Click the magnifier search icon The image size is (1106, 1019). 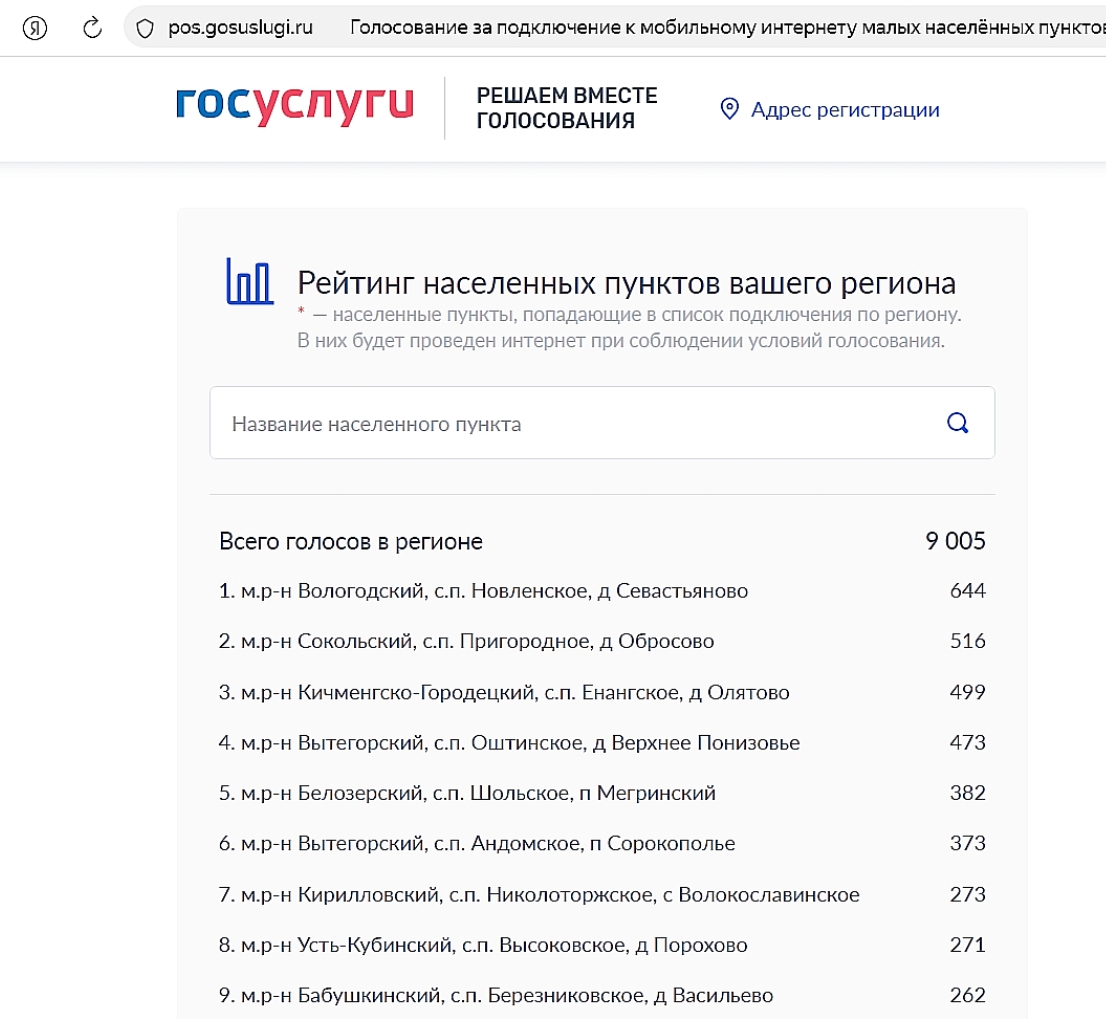[x=957, y=423]
